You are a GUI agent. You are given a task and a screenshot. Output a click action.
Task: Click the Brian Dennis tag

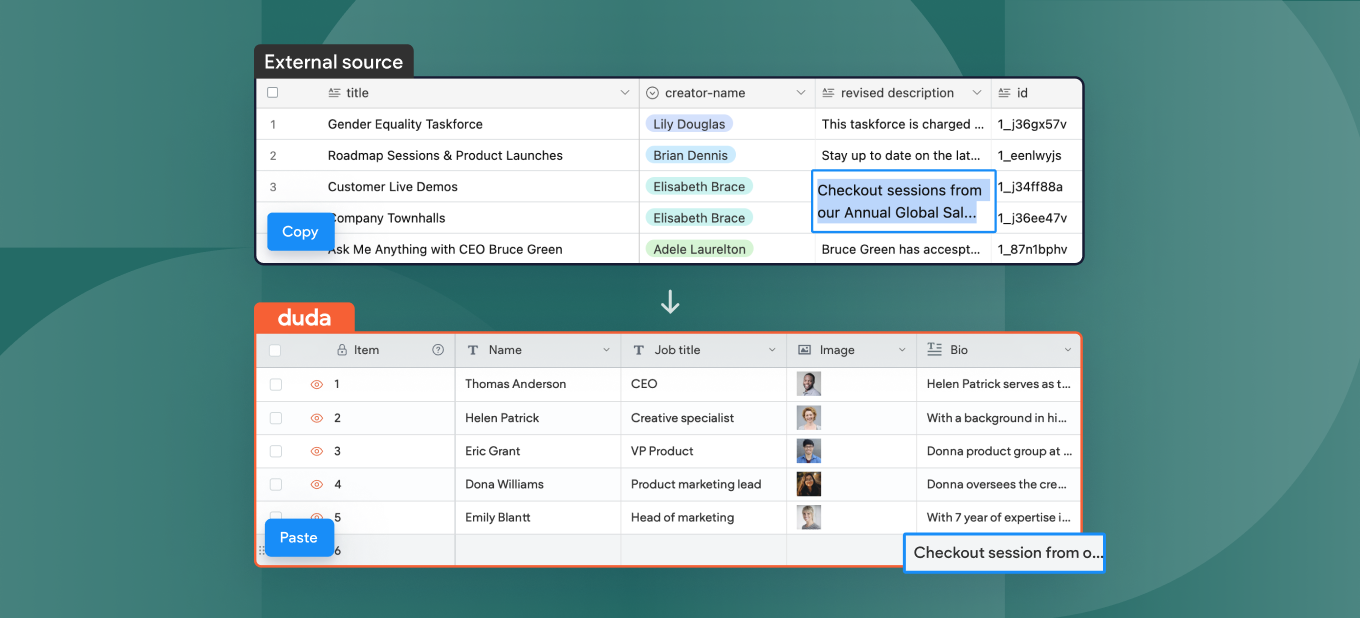click(691, 155)
